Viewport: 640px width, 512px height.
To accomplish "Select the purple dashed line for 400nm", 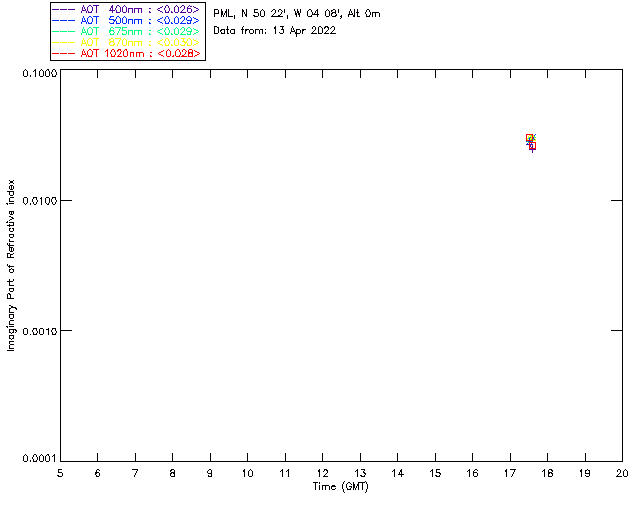I will 64,9.
